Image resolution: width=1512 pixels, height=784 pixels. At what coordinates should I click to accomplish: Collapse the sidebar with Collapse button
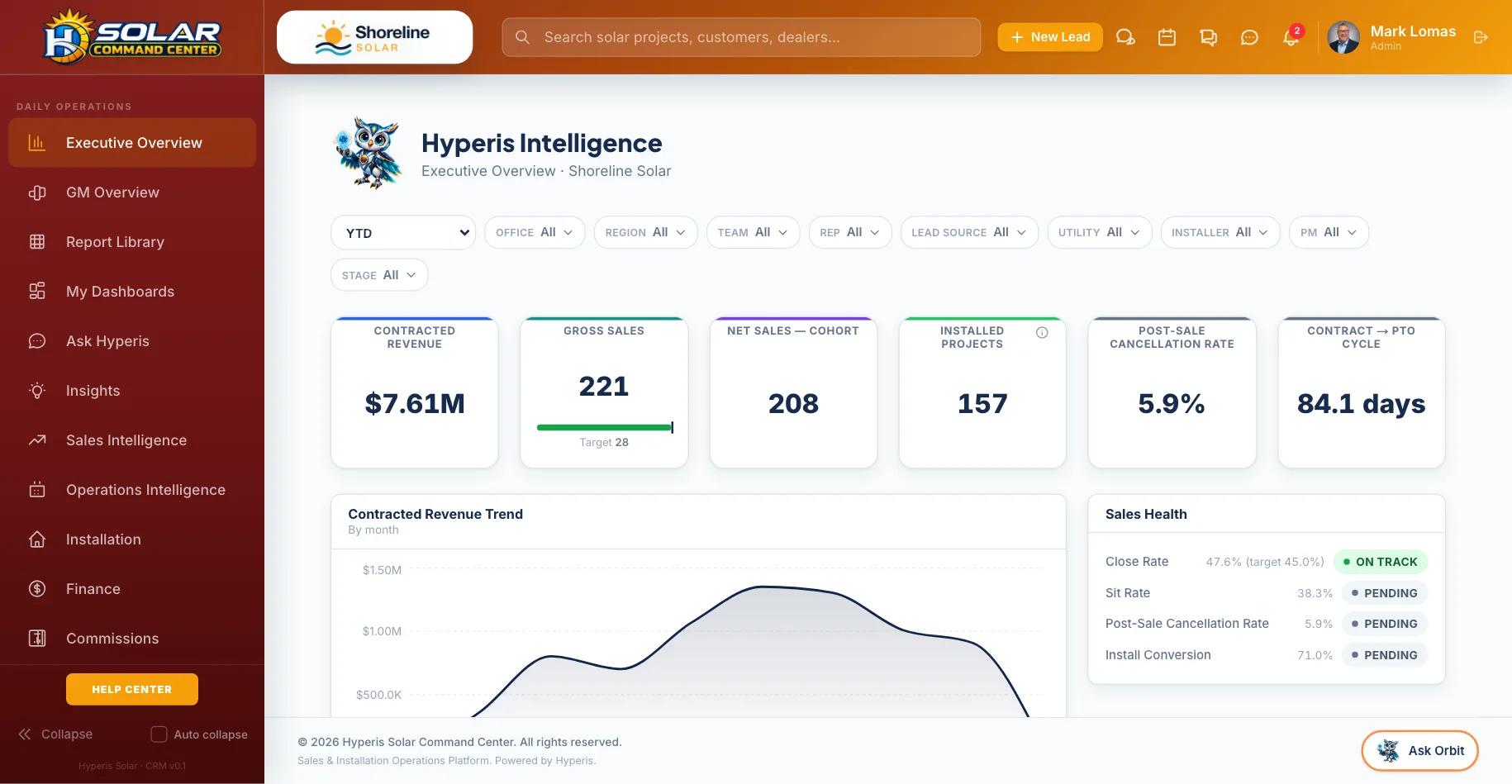pyautogui.click(x=55, y=734)
